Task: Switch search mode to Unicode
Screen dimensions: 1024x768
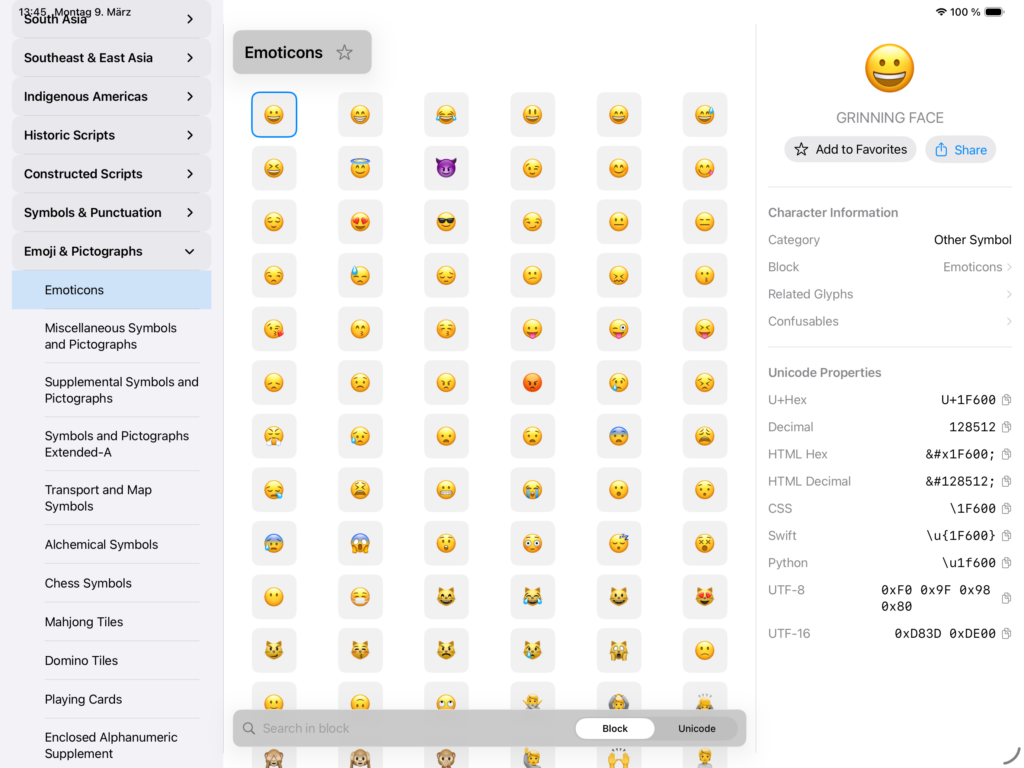Action: coord(696,728)
